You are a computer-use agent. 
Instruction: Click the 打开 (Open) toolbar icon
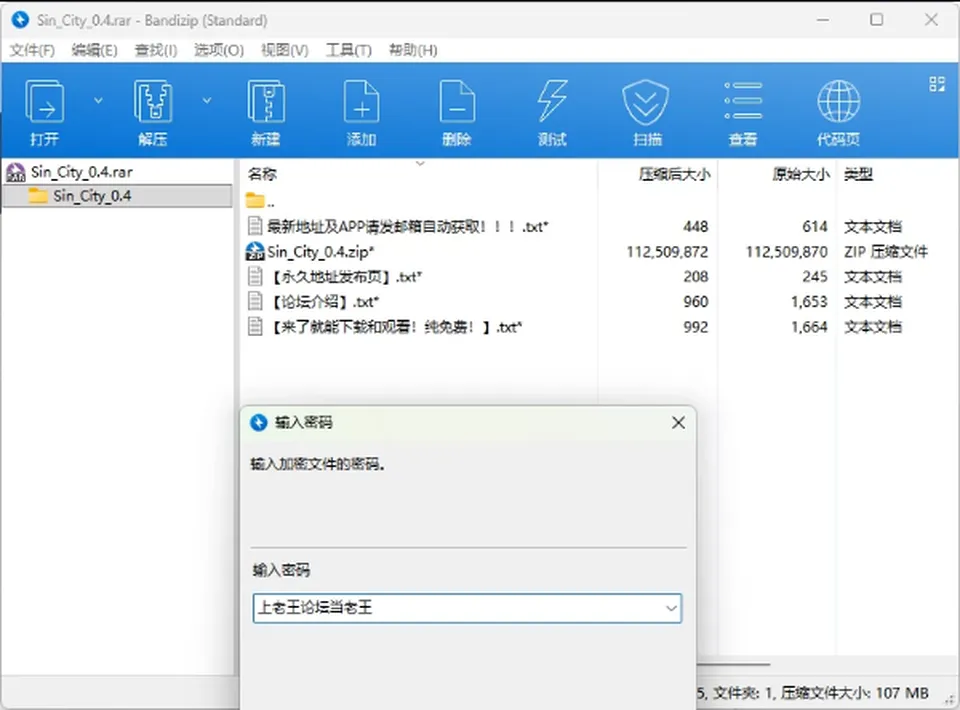pyautogui.click(x=44, y=102)
